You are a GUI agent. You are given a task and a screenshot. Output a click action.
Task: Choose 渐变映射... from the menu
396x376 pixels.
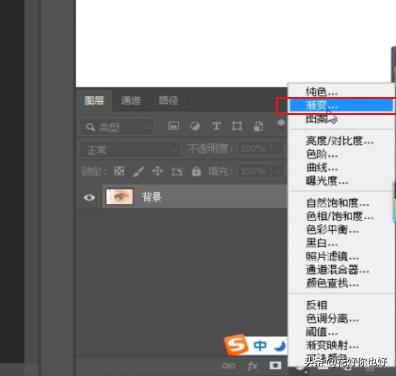click(x=341, y=345)
